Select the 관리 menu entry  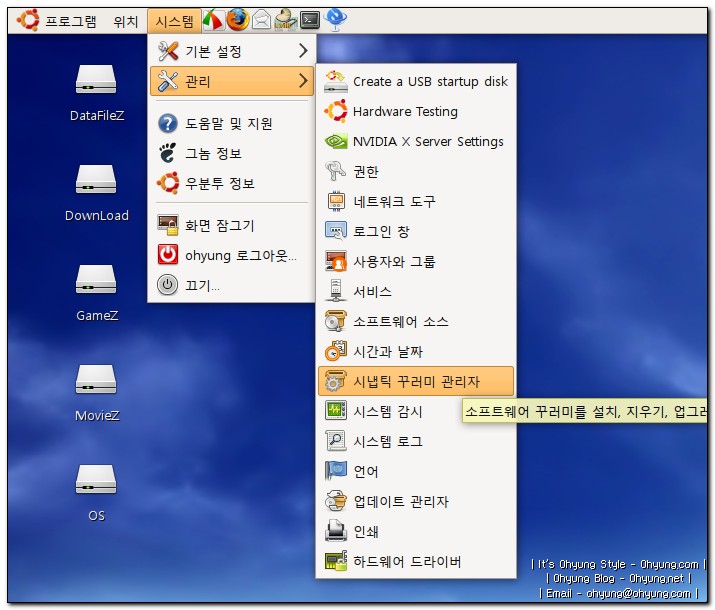tap(232, 81)
